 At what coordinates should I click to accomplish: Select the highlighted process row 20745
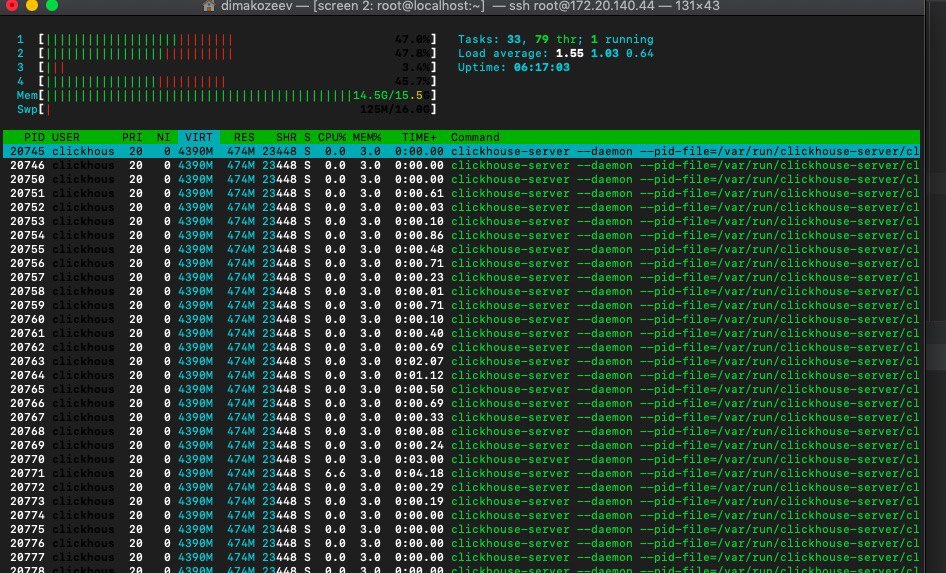(462, 151)
